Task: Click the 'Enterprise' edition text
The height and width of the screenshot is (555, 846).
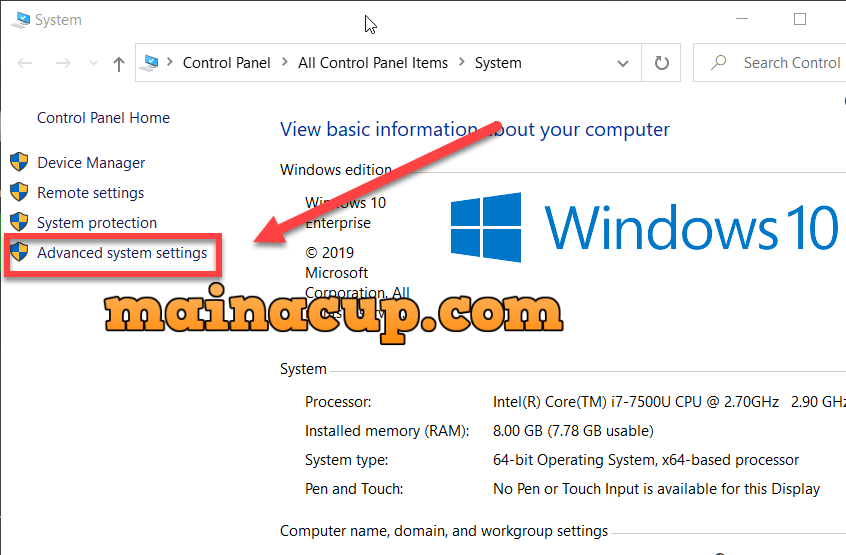Action: coord(338,223)
